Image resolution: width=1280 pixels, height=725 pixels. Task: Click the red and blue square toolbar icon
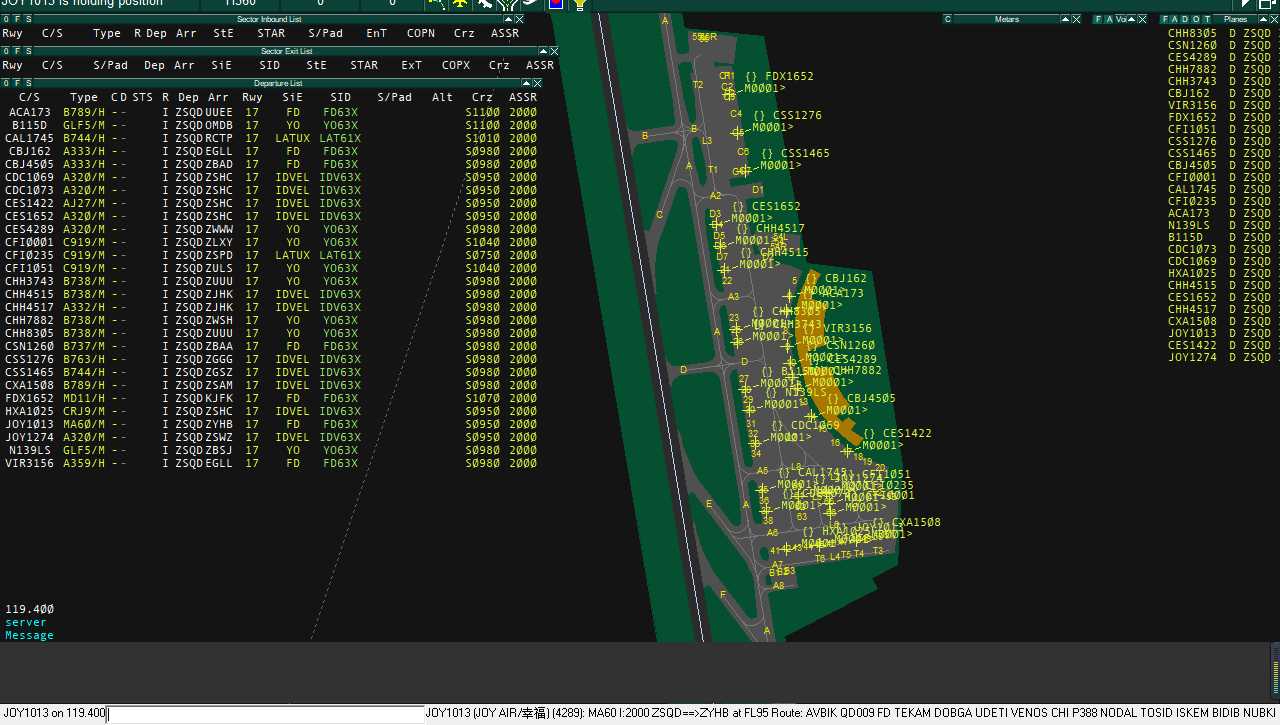click(x=556, y=4)
